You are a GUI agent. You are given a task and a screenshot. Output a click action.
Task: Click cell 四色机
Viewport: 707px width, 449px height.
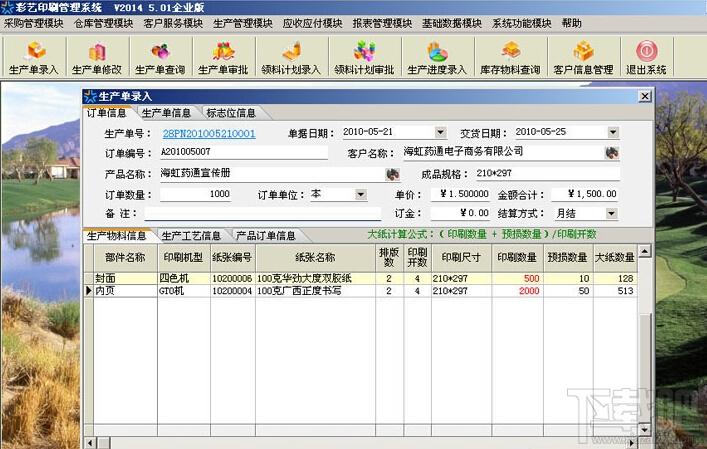184,279
